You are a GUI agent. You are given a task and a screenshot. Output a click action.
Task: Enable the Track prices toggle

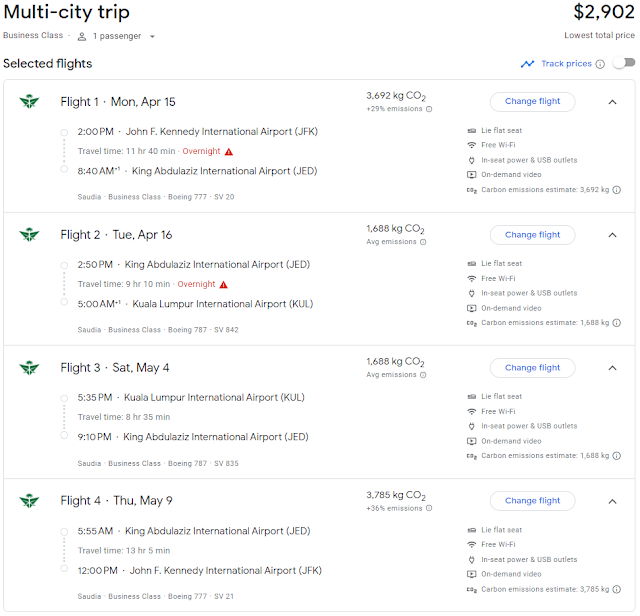coord(623,64)
